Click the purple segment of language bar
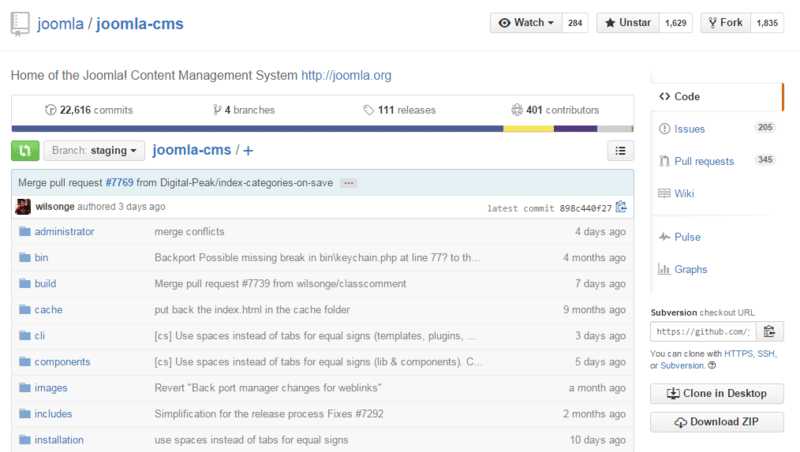The width and height of the screenshot is (800, 452). (576, 129)
